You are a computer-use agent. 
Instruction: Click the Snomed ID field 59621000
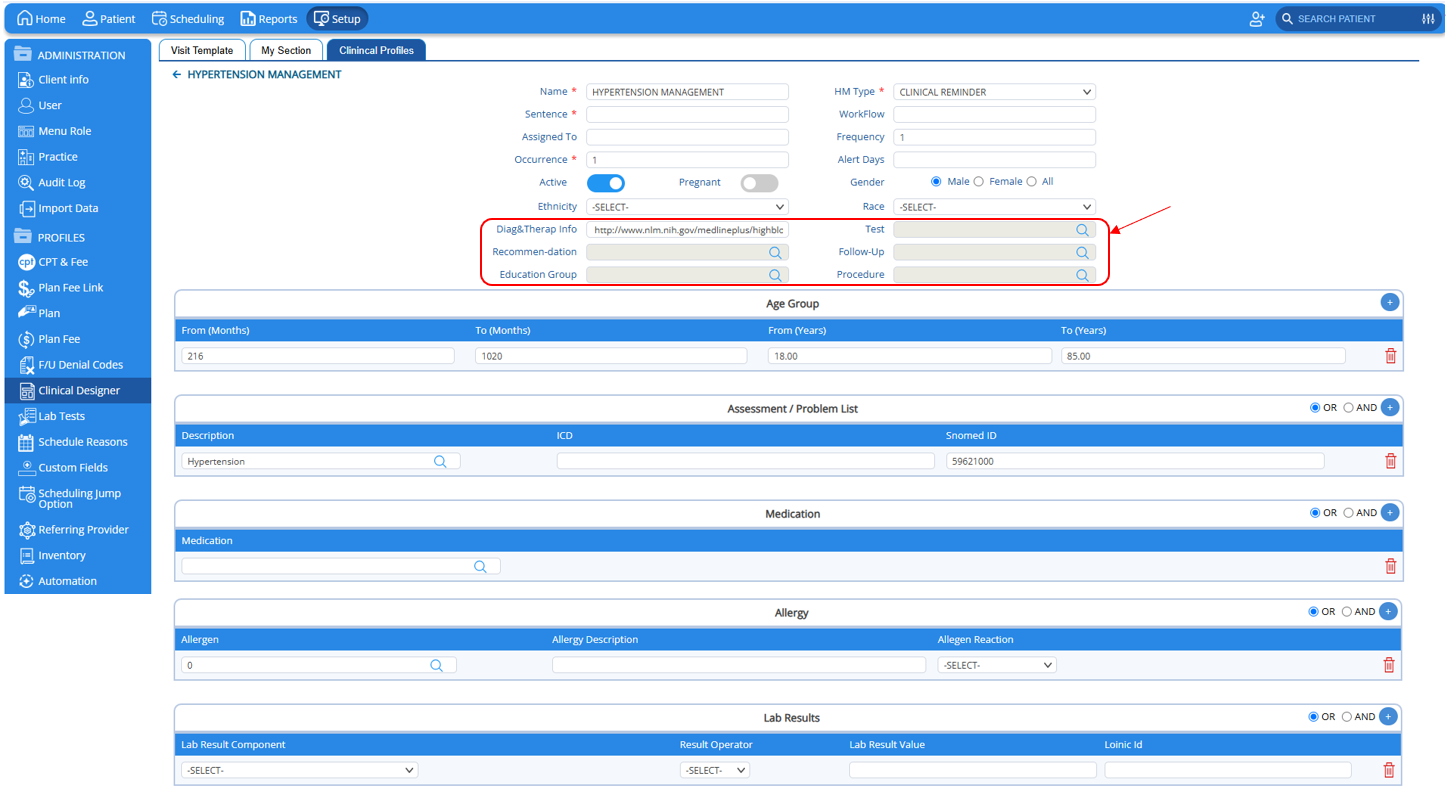click(x=1135, y=461)
